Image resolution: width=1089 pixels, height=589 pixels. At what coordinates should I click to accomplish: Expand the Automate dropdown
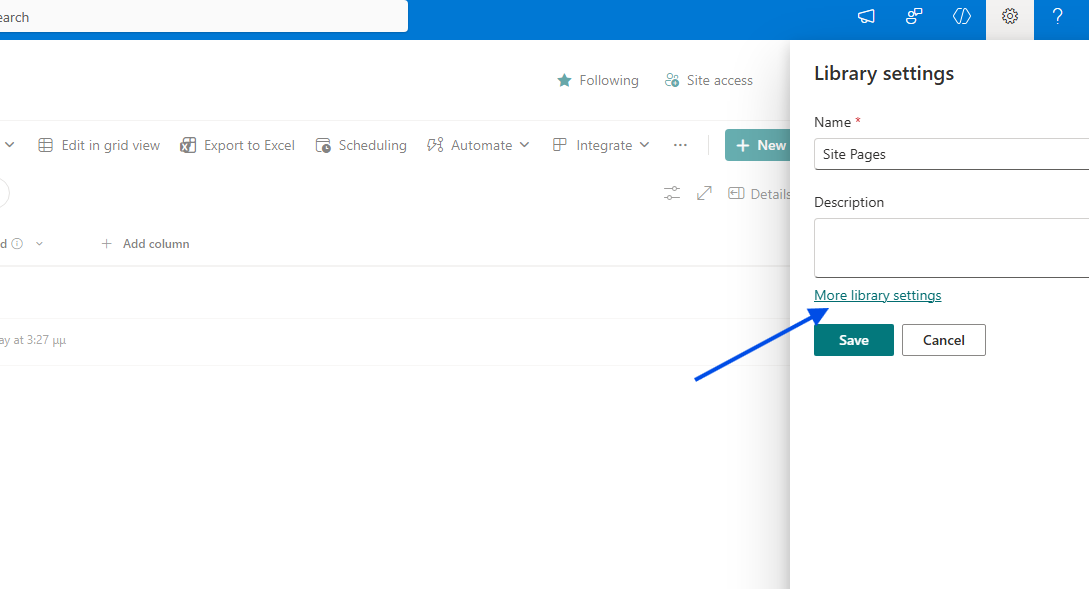click(x=478, y=145)
